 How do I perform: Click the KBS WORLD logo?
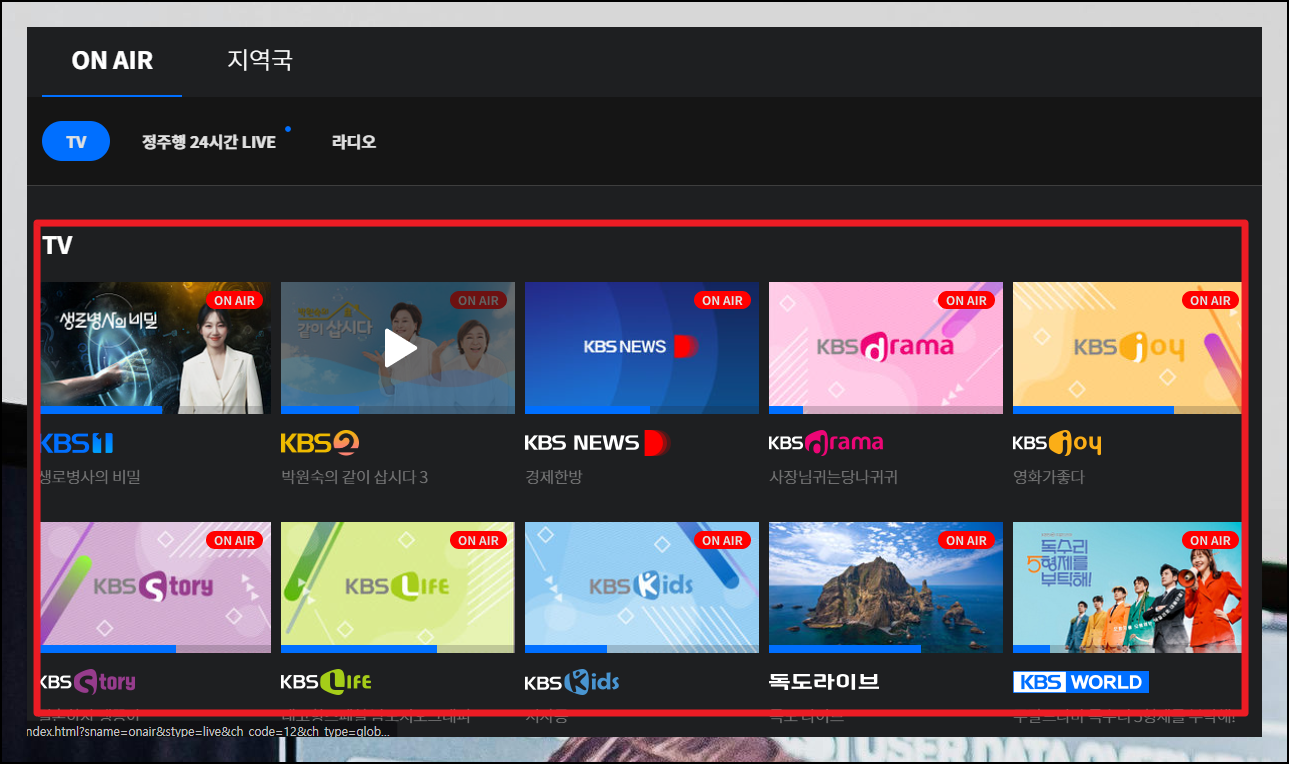[x=1081, y=682]
